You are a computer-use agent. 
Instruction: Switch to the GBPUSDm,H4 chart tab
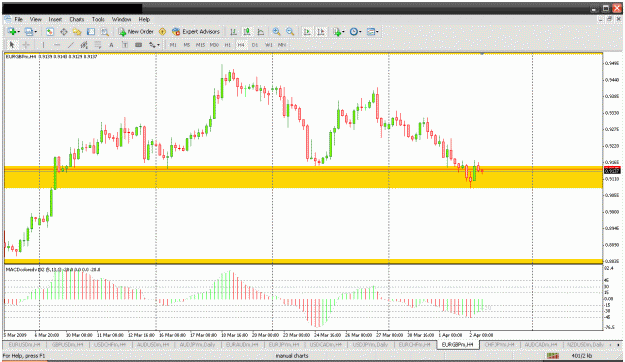pyautogui.click(x=67, y=344)
